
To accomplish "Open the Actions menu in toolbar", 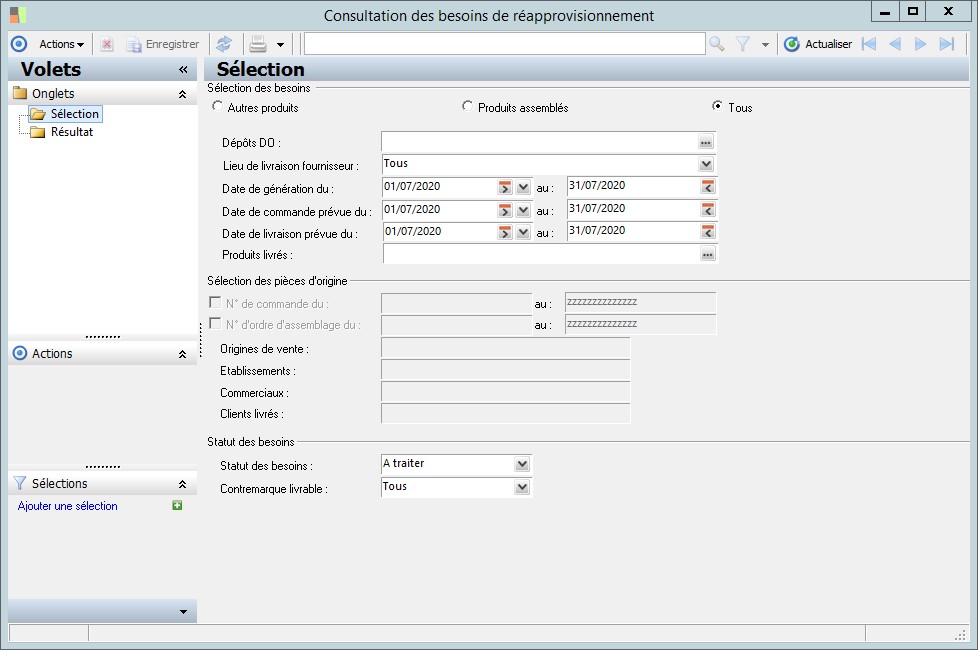I will [x=61, y=44].
